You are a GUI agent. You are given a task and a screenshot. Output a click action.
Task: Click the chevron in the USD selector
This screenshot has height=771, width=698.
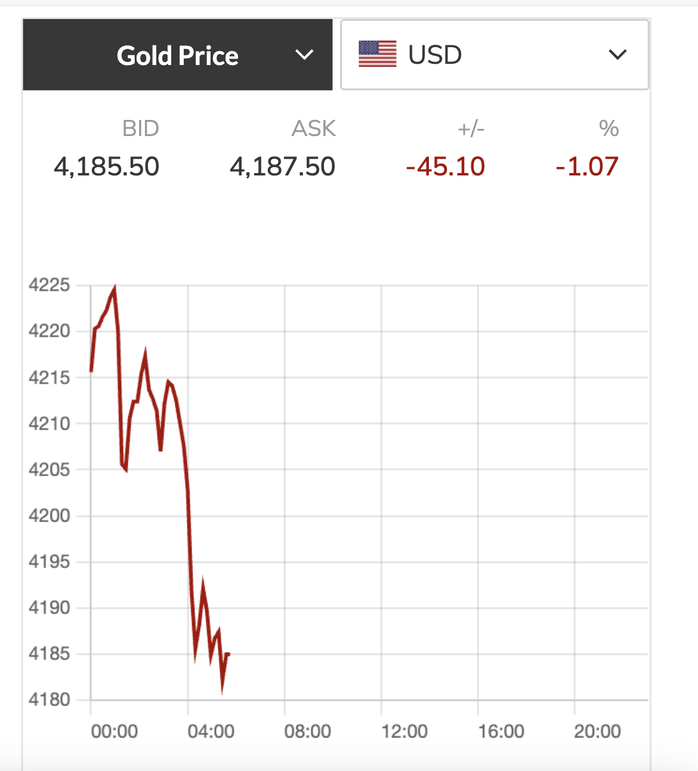(617, 54)
